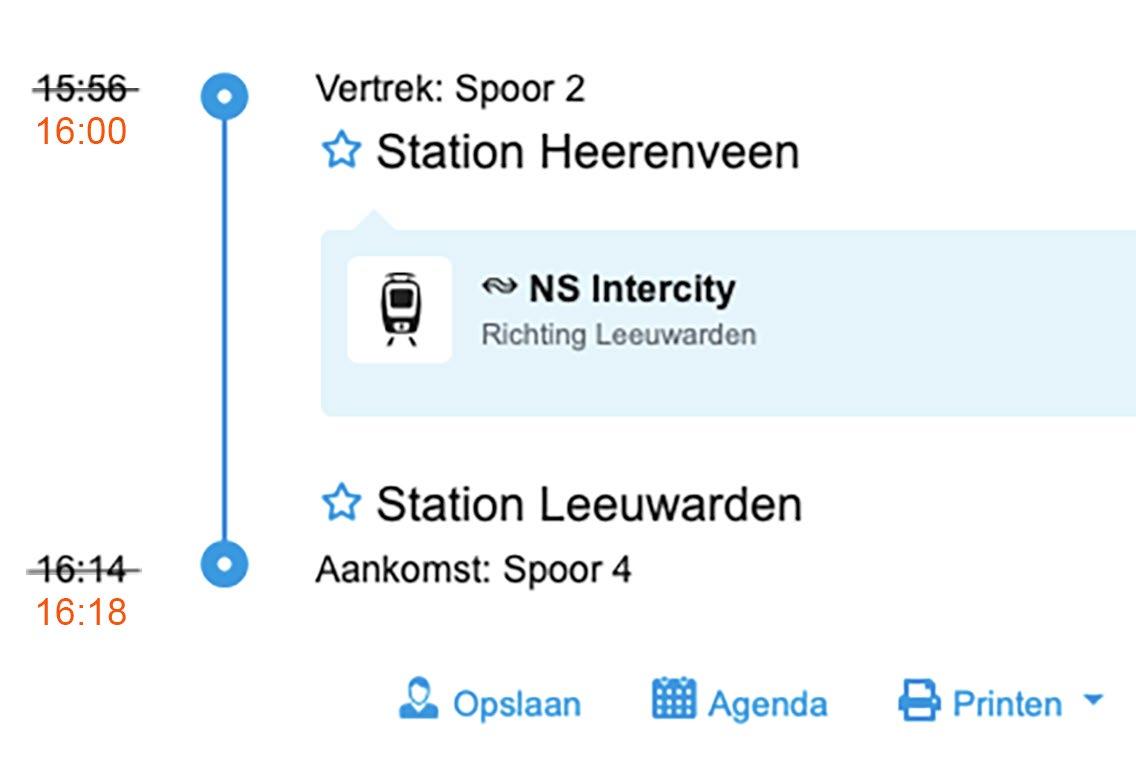Click the delayed arrival time 16:18
Screen dimensions: 1136x767
[x=81, y=612]
